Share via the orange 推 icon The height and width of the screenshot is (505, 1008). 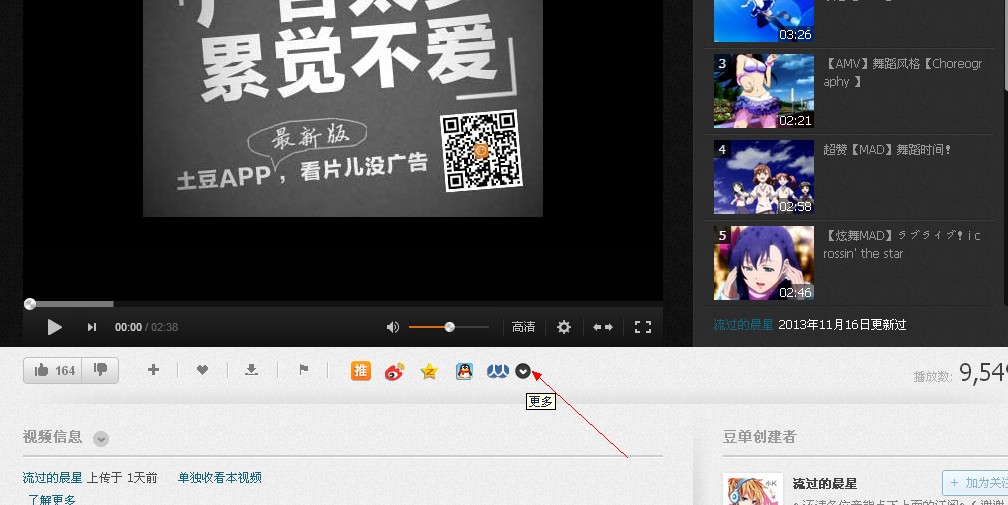[361, 371]
